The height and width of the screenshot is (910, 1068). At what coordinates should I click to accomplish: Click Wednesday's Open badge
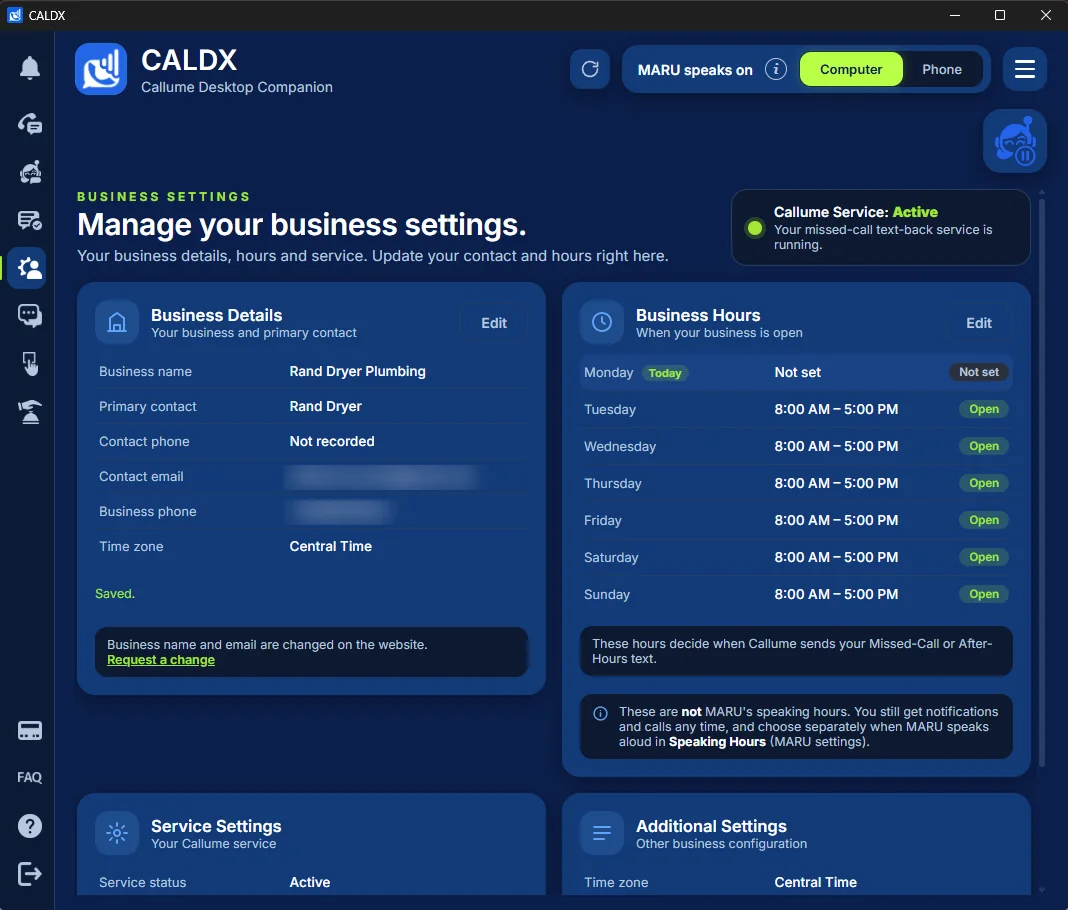click(x=984, y=445)
